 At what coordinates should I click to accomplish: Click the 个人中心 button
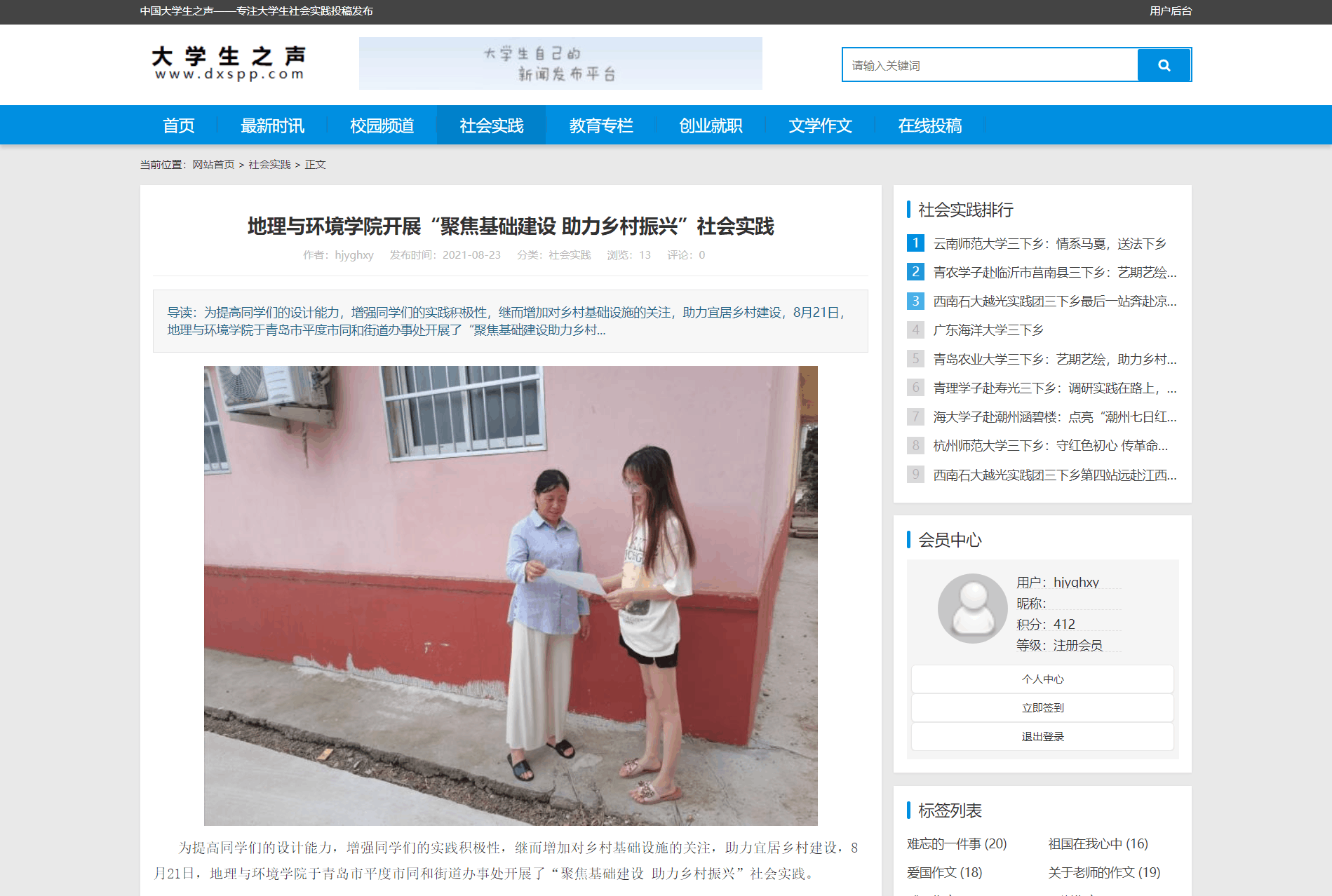tap(1042, 679)
